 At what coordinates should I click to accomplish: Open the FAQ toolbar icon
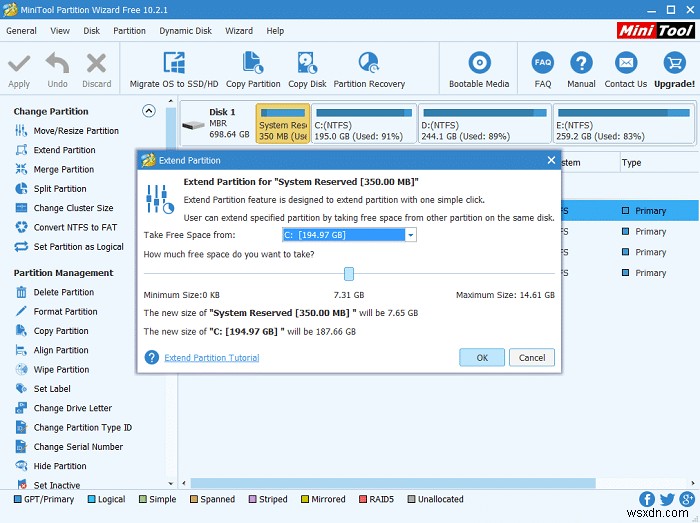point(542,63)
